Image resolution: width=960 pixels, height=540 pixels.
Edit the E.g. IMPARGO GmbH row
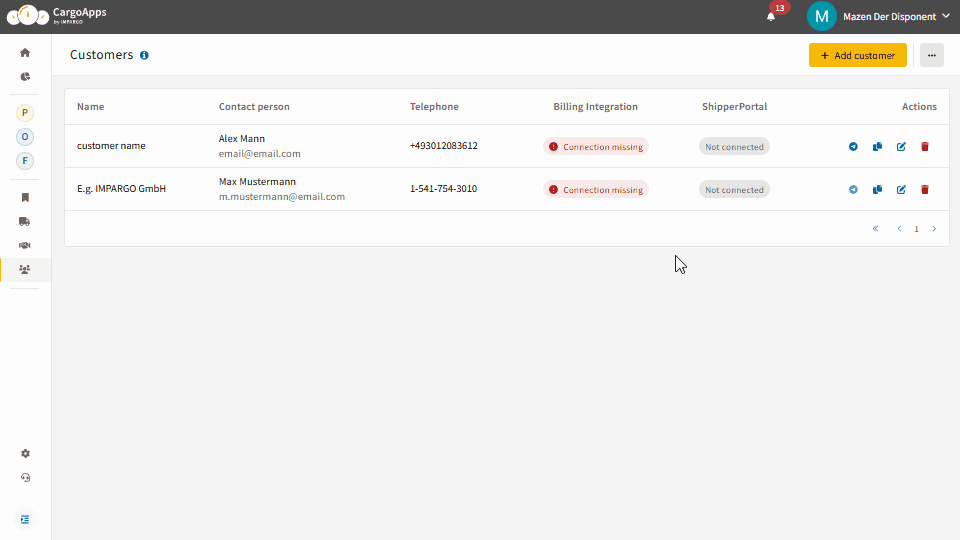tap(901, 189)
